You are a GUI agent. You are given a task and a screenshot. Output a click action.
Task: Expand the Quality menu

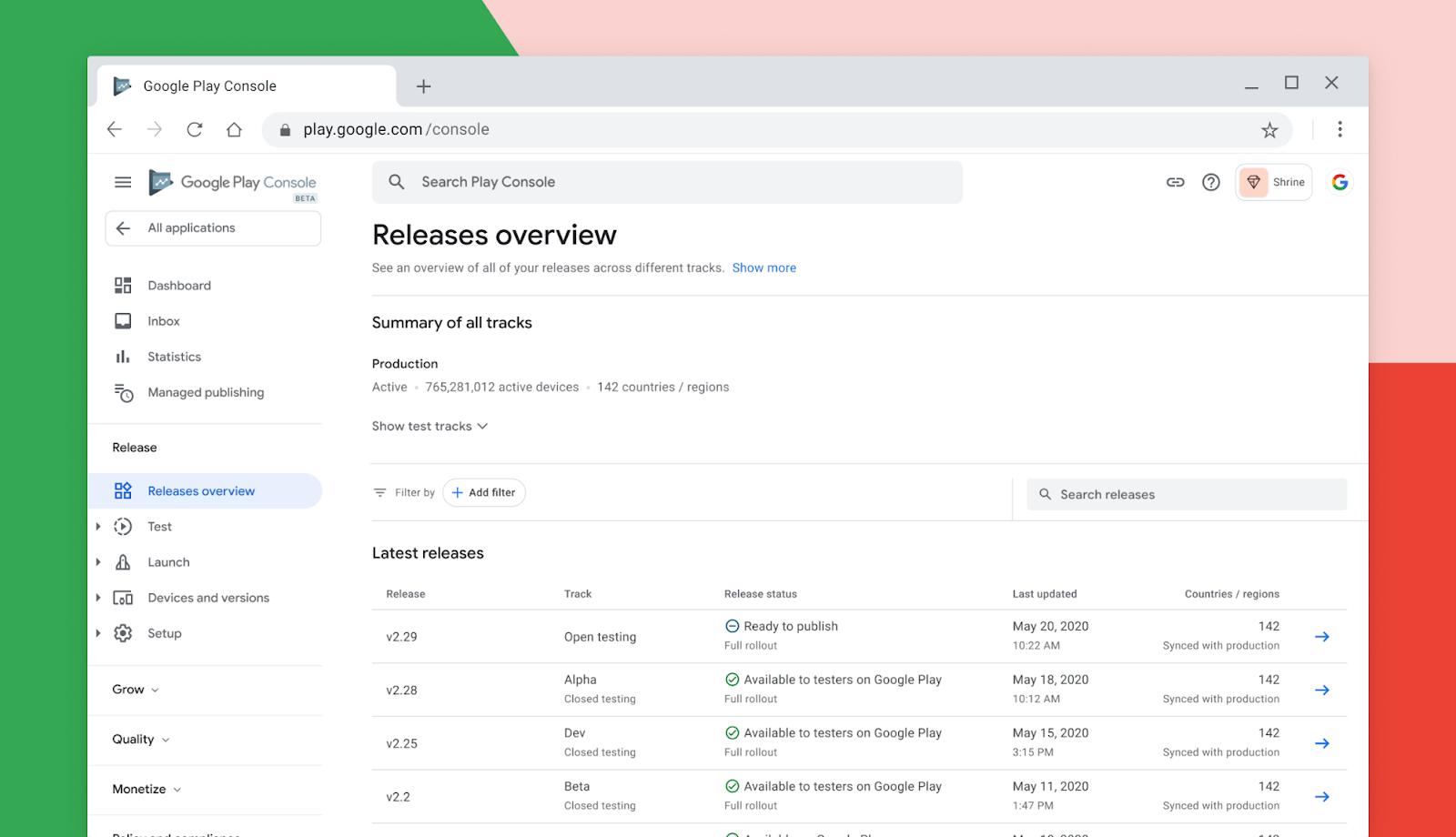[138, 740]
